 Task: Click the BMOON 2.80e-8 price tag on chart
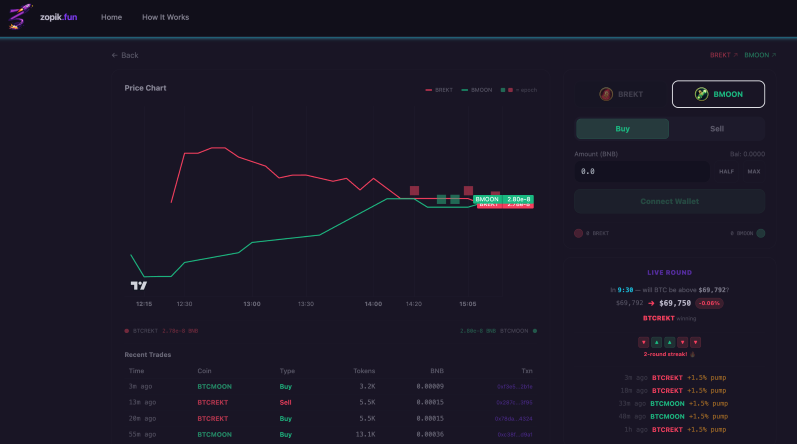click(x=503, y=199)
